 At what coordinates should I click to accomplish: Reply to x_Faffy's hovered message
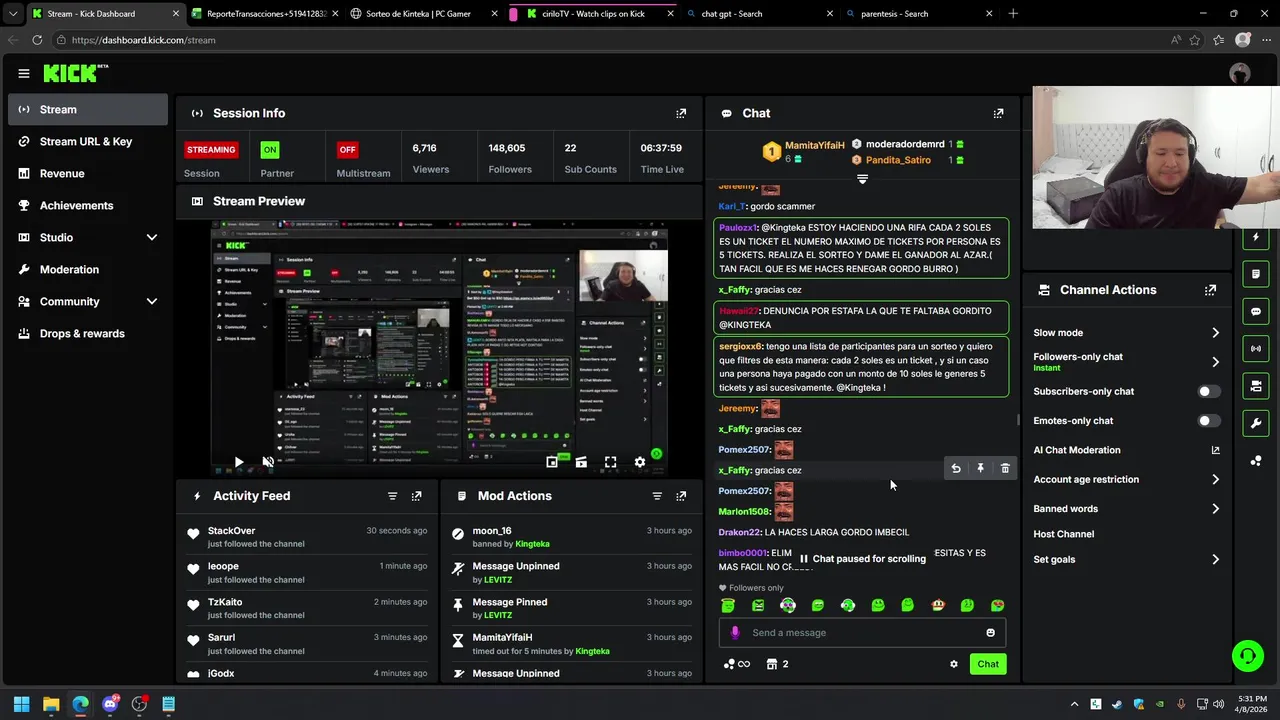pyautogui.click(x=956, y=468)
